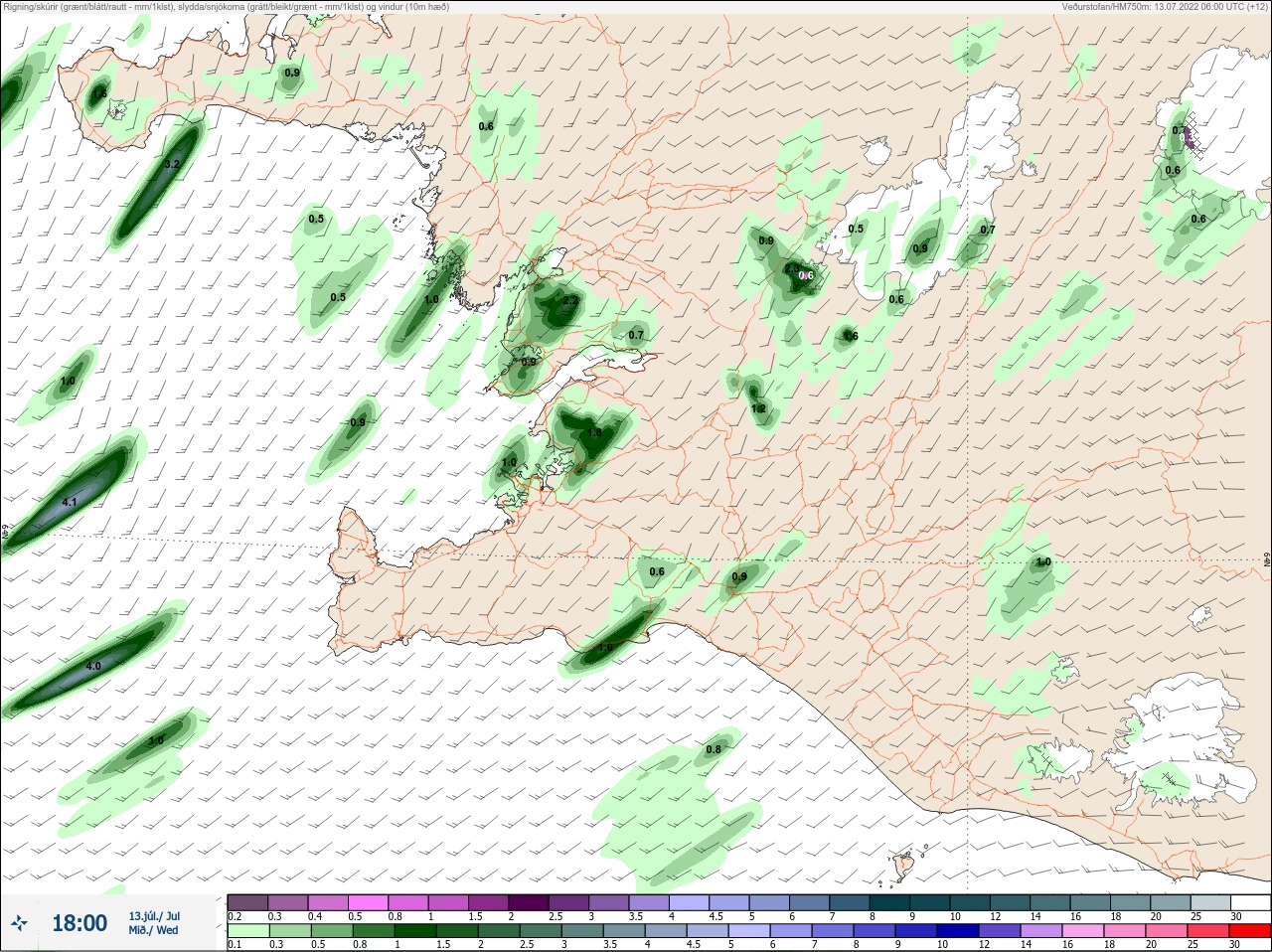The width and height of the screenshot is (1272, 952).
Task: Click the 2.2 precipitation value on the map
Action: [570, 300]
